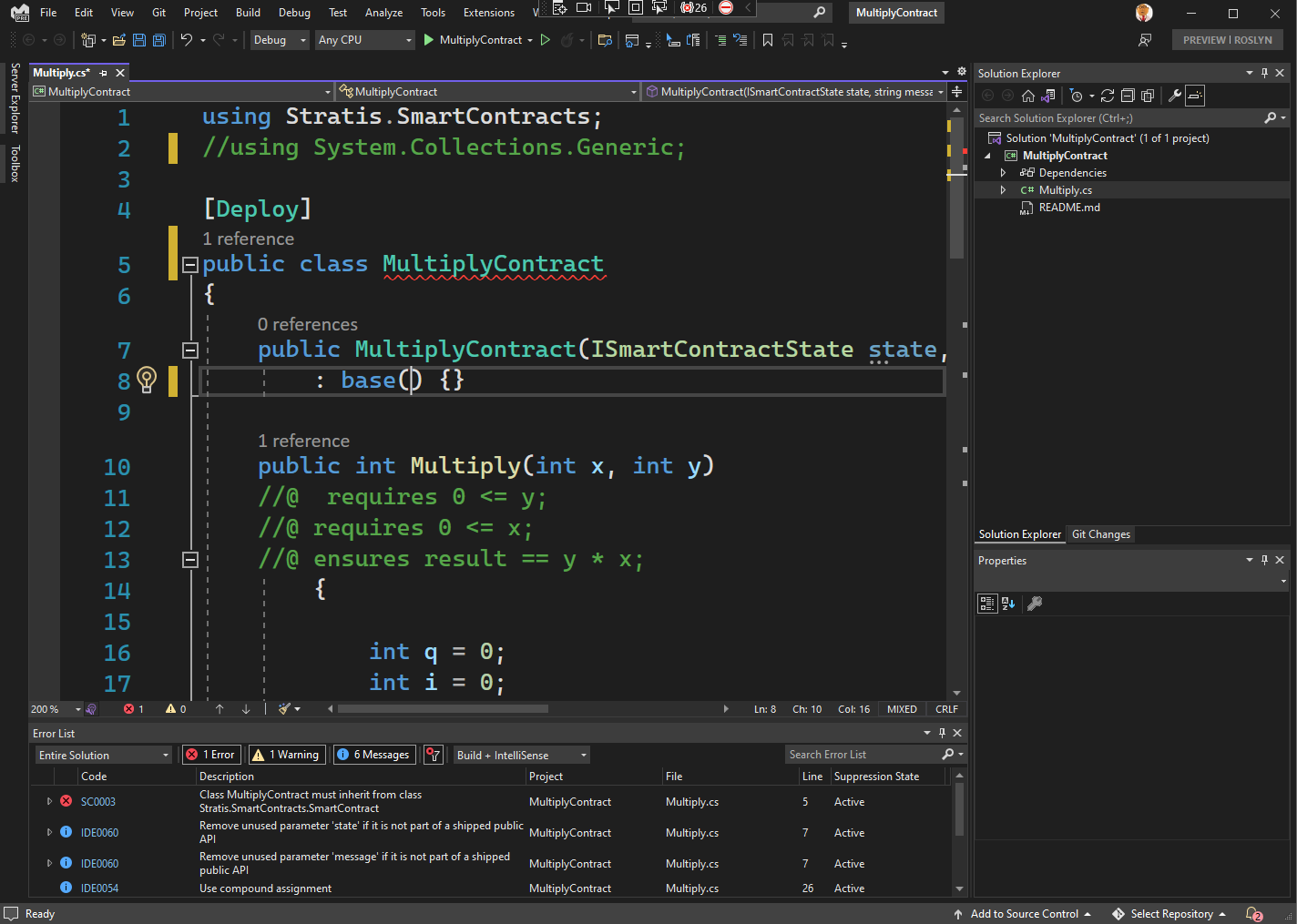Toggle Categorized view in Properties panel
The image size is (1297, 924).
point(987,603)
